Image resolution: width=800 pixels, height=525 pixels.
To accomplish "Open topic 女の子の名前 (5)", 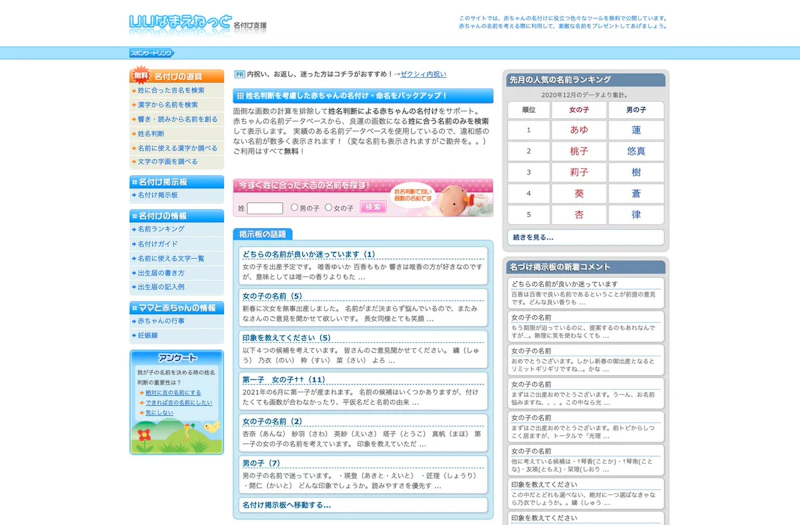I will coord(272,296).
